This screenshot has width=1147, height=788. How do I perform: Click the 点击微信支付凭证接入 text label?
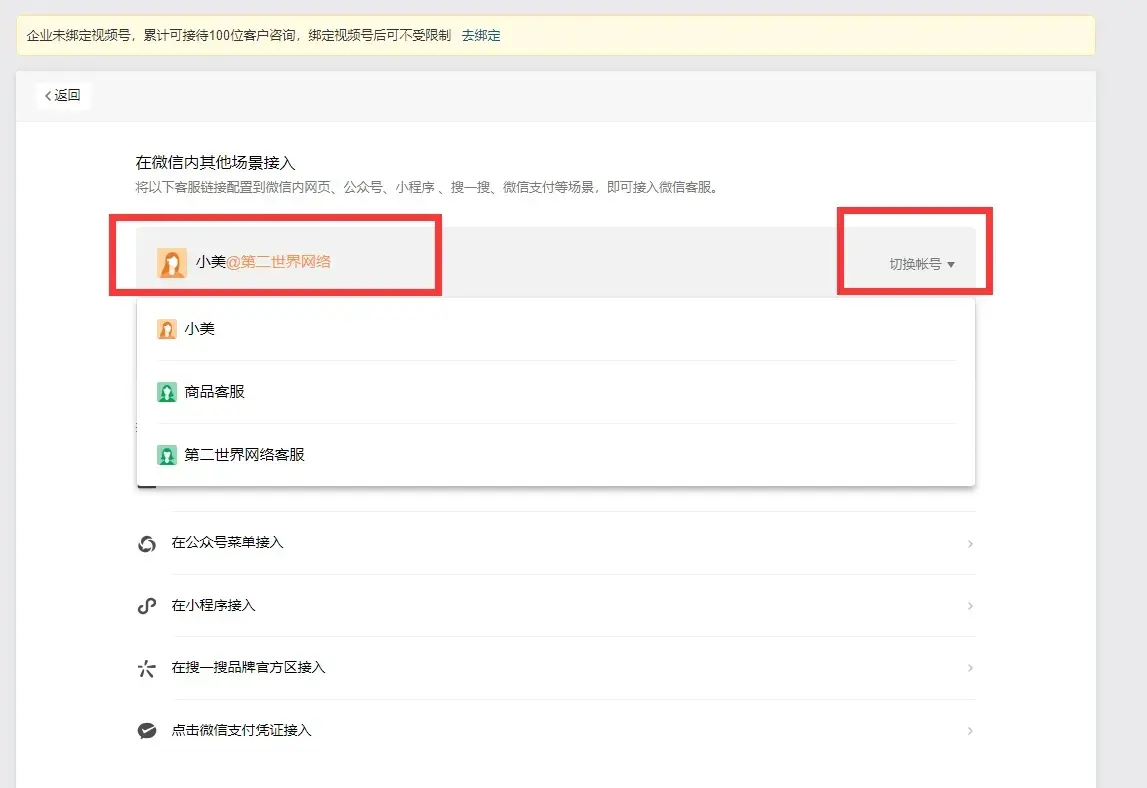(241, 731)
